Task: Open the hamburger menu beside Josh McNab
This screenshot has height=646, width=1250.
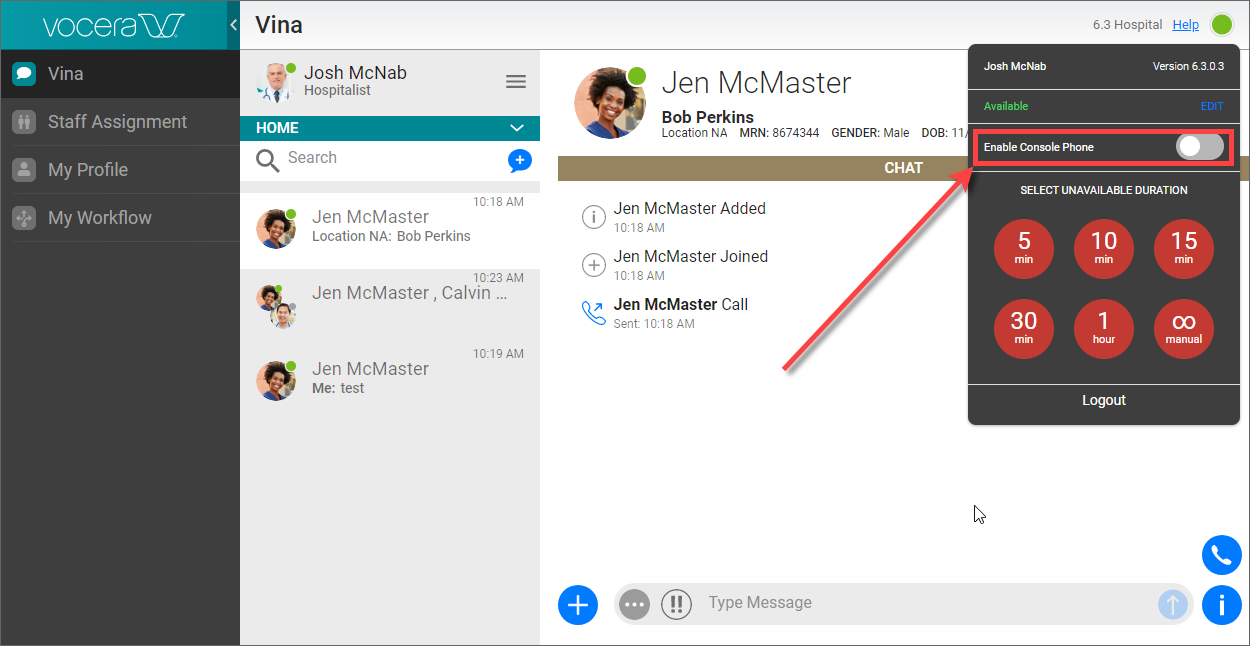Action: 516,82
